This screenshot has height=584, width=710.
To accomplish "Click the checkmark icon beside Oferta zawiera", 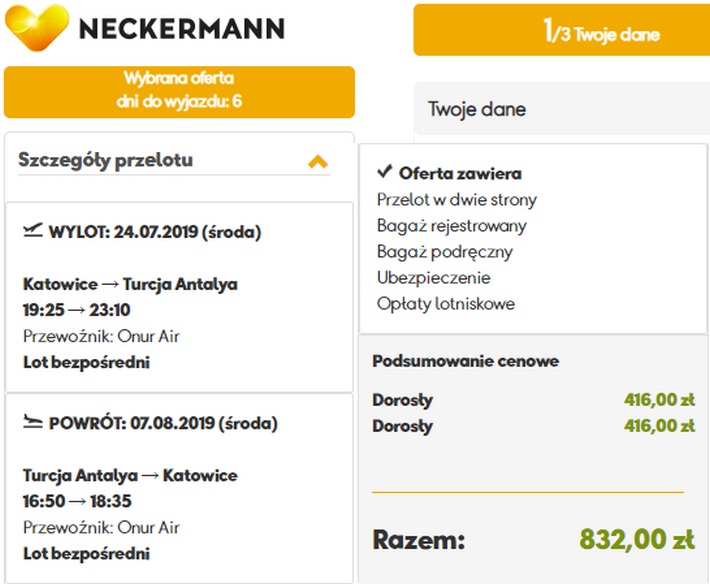I will pos(385,172).
